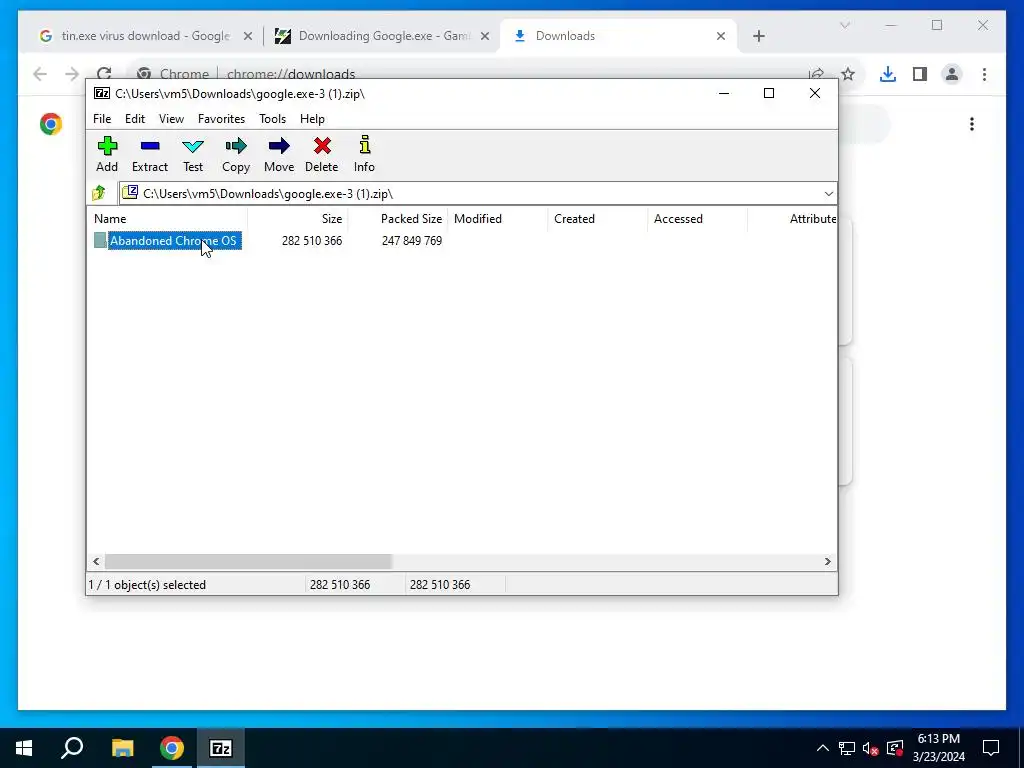Image resolution: width=1024 pixels, height=768 pixels.
Task: Click the horizontal scrollbar thumb
Action: 248,562
